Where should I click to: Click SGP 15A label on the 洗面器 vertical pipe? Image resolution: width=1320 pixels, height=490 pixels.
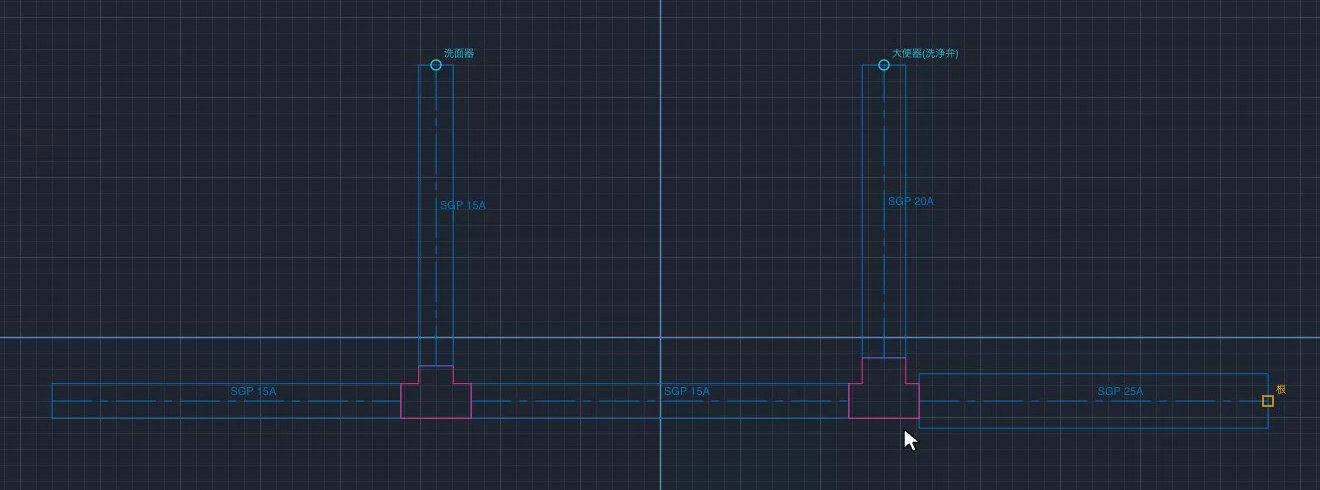tap(463, 205)
